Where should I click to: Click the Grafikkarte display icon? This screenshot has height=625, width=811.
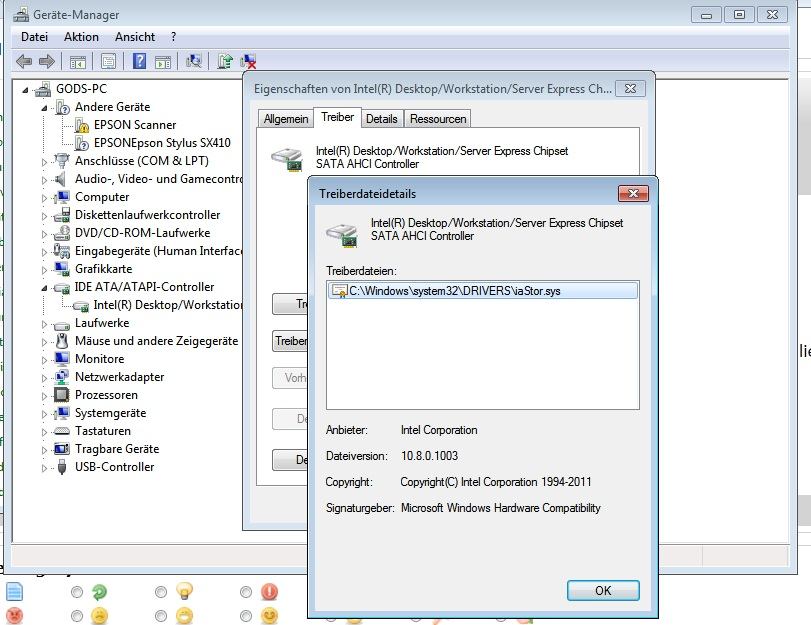[x=62, y=269]
